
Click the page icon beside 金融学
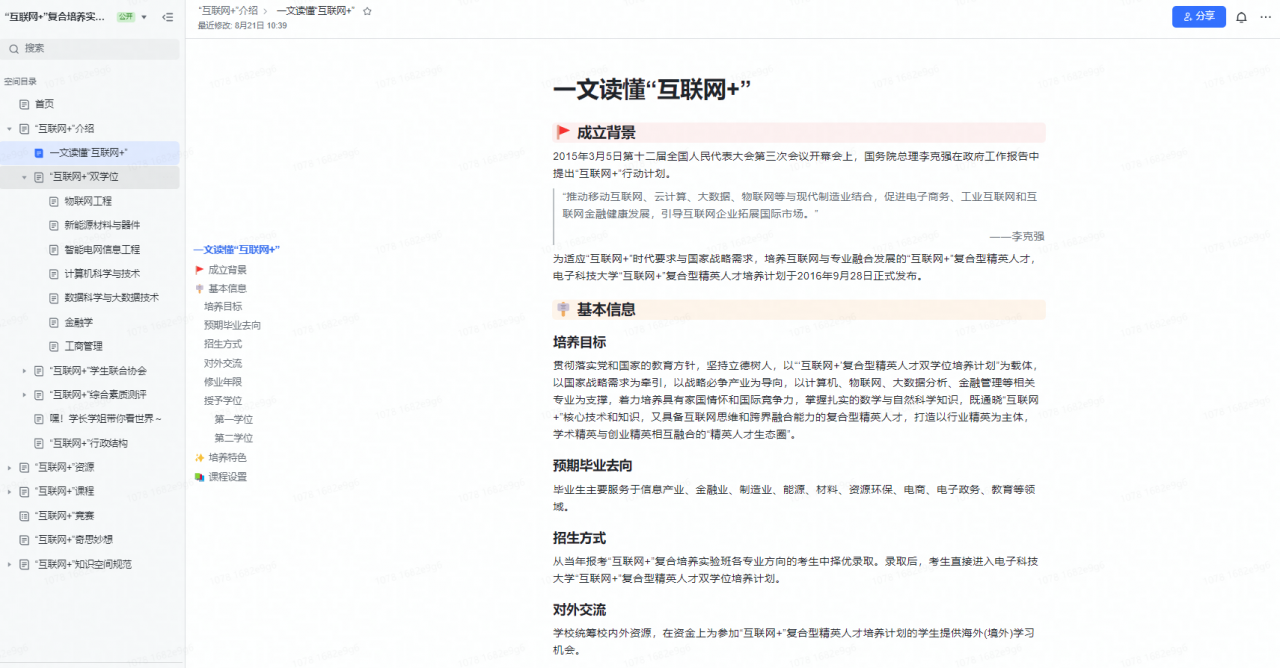54,322
